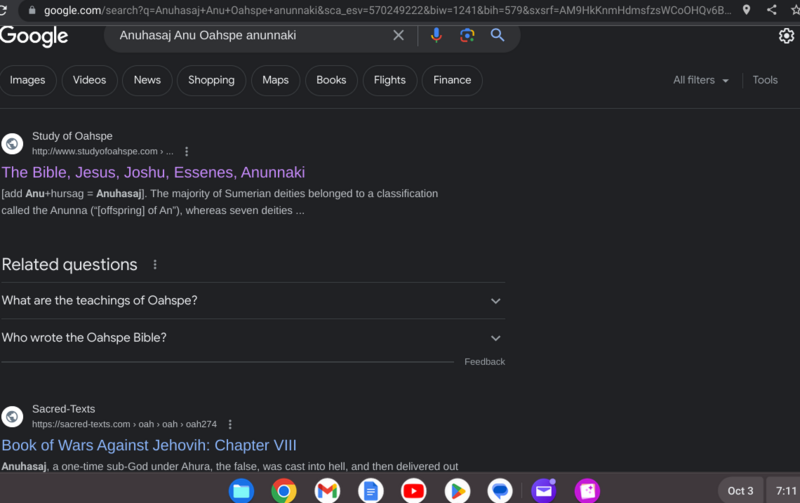Open location pin icon in address bar

[x=746, y=10]
